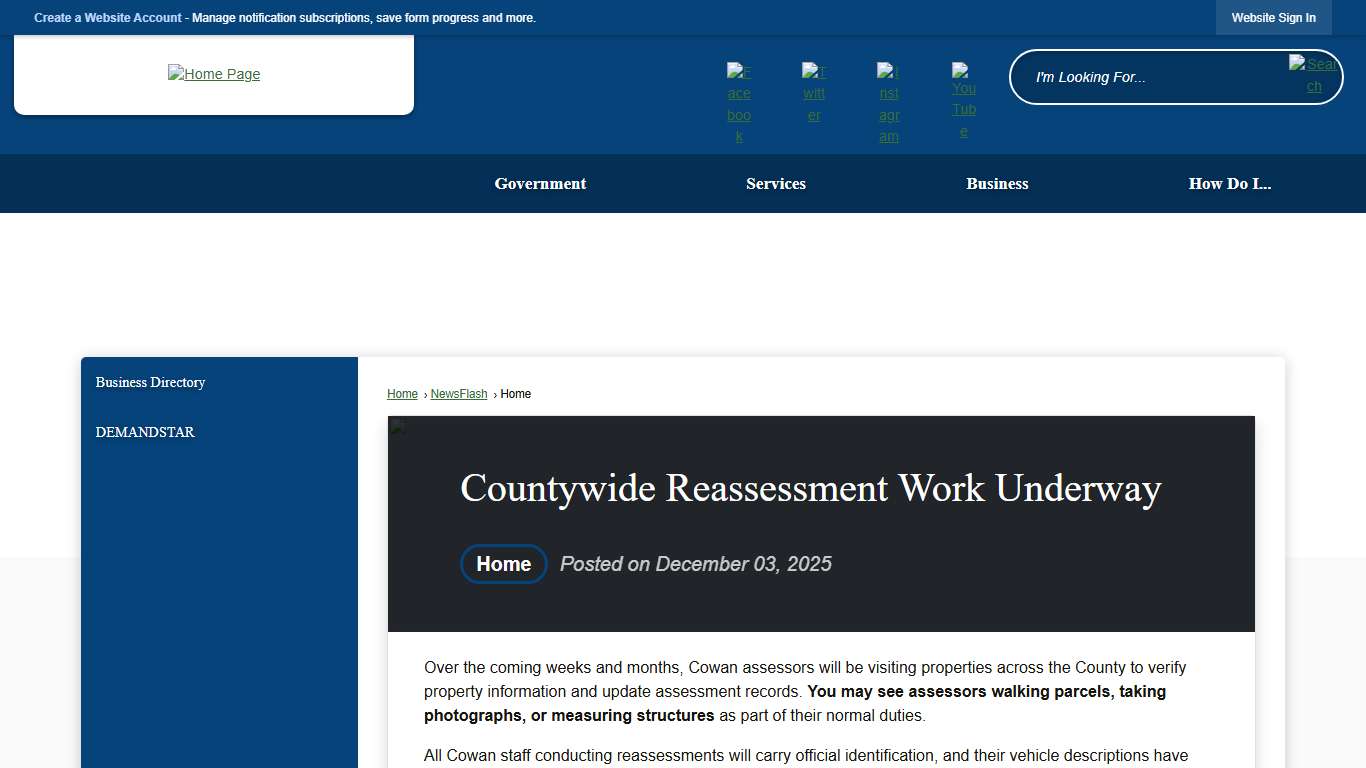
Task: Open the DEMANDSTAR sidebar link
Action: [145, 432]
